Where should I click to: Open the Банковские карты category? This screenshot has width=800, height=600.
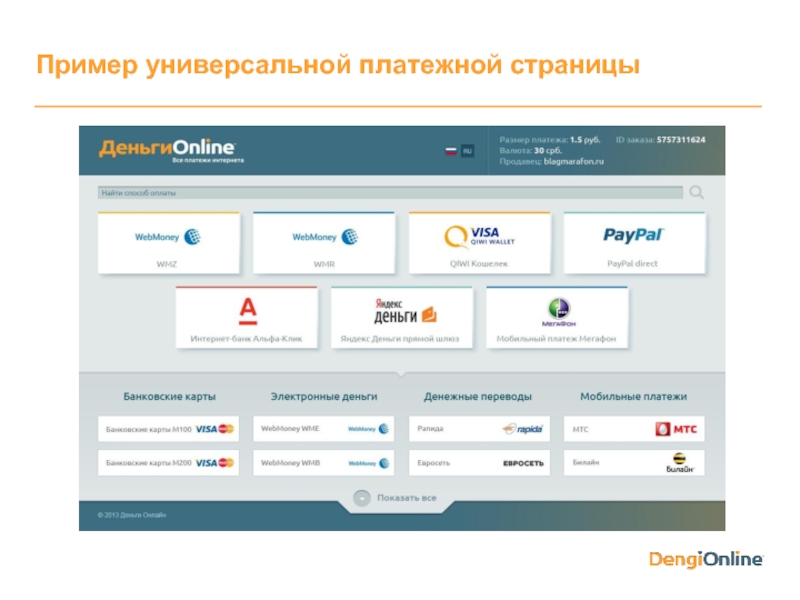coord(169,396)
